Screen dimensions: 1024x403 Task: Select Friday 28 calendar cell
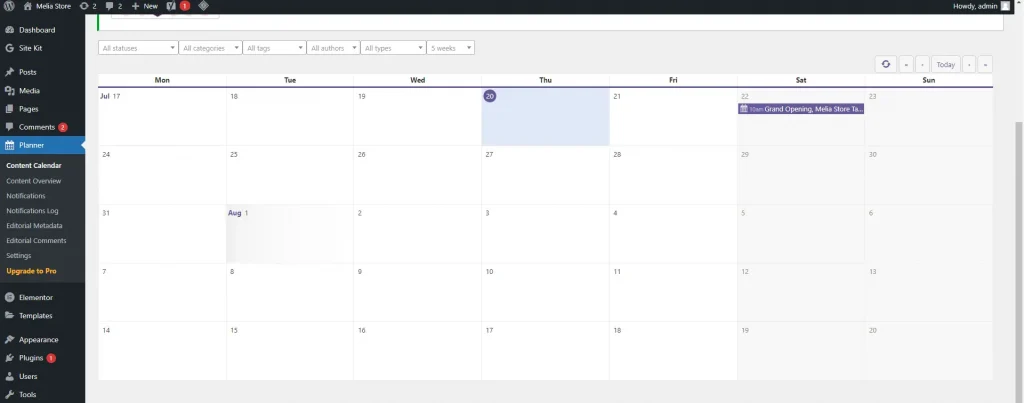(x=673, y=175)
